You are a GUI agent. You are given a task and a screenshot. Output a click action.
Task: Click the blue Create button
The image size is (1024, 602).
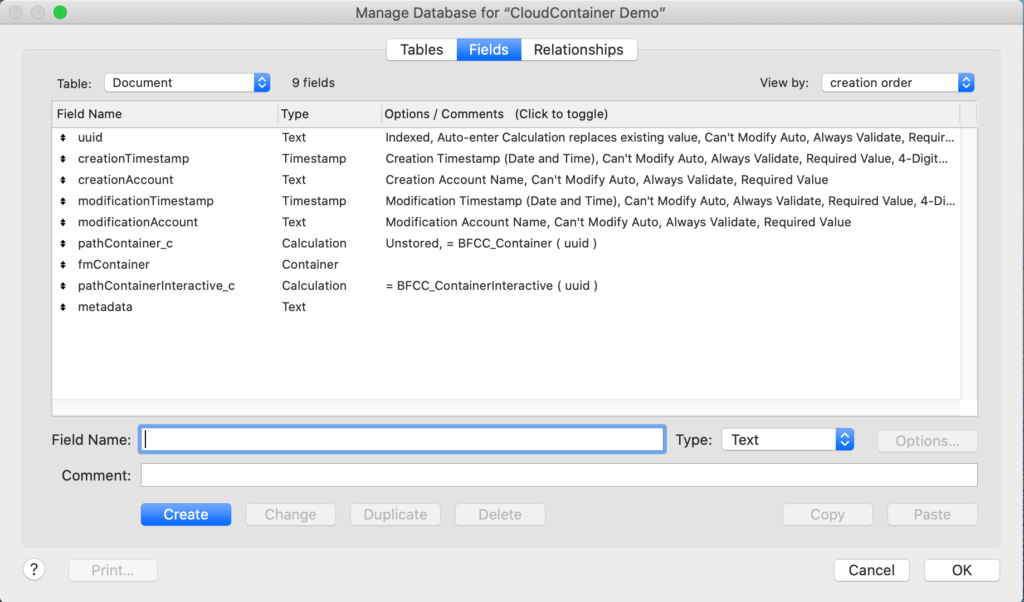pos(186,515)
